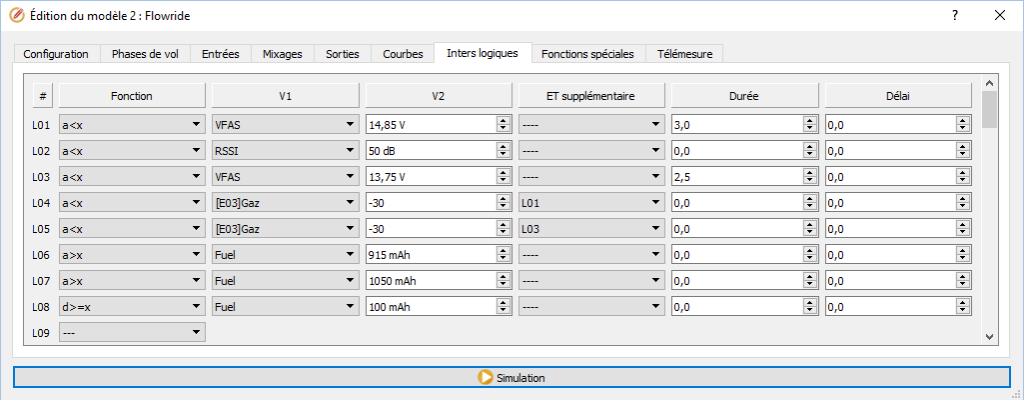Viewport: 1024px width, 400px height.
Task: Click the # column header
Action: coord(43,96)
